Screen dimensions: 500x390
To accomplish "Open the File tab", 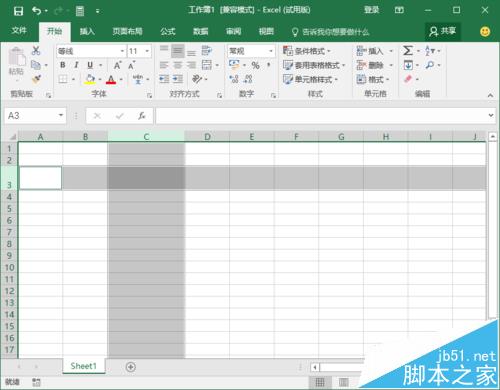I will (x=19, y=31).
